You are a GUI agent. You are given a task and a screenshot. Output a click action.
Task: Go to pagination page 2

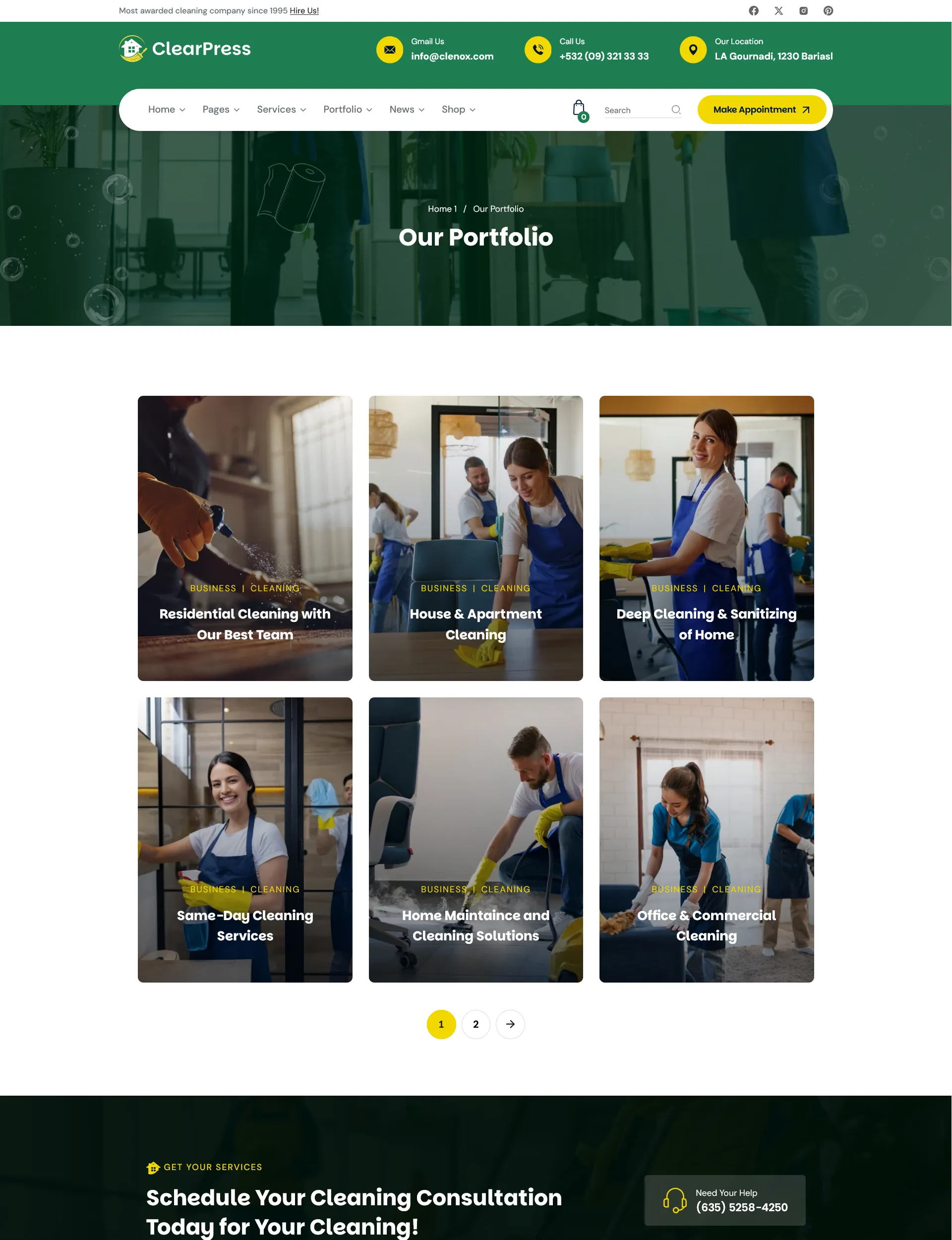coord(476,1024)
